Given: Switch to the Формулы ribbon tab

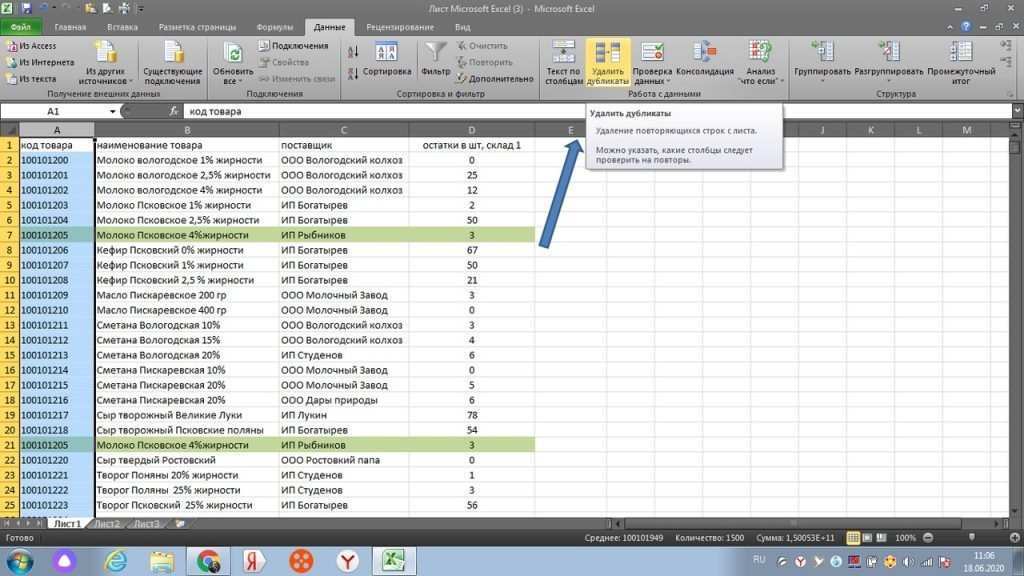Looking at the screenshot, I should (x=277, y=27).
